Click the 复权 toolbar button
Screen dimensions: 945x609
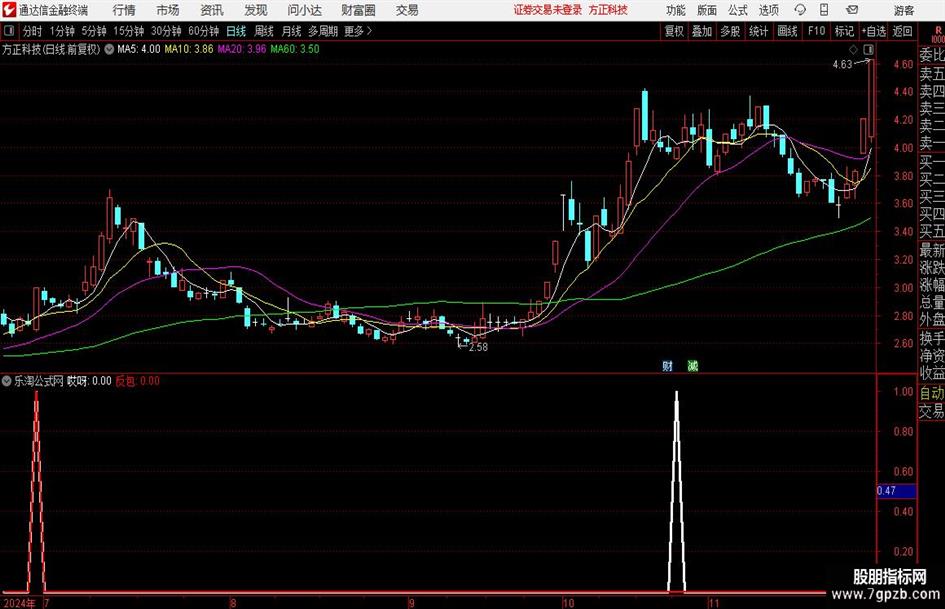pos(674,31)
